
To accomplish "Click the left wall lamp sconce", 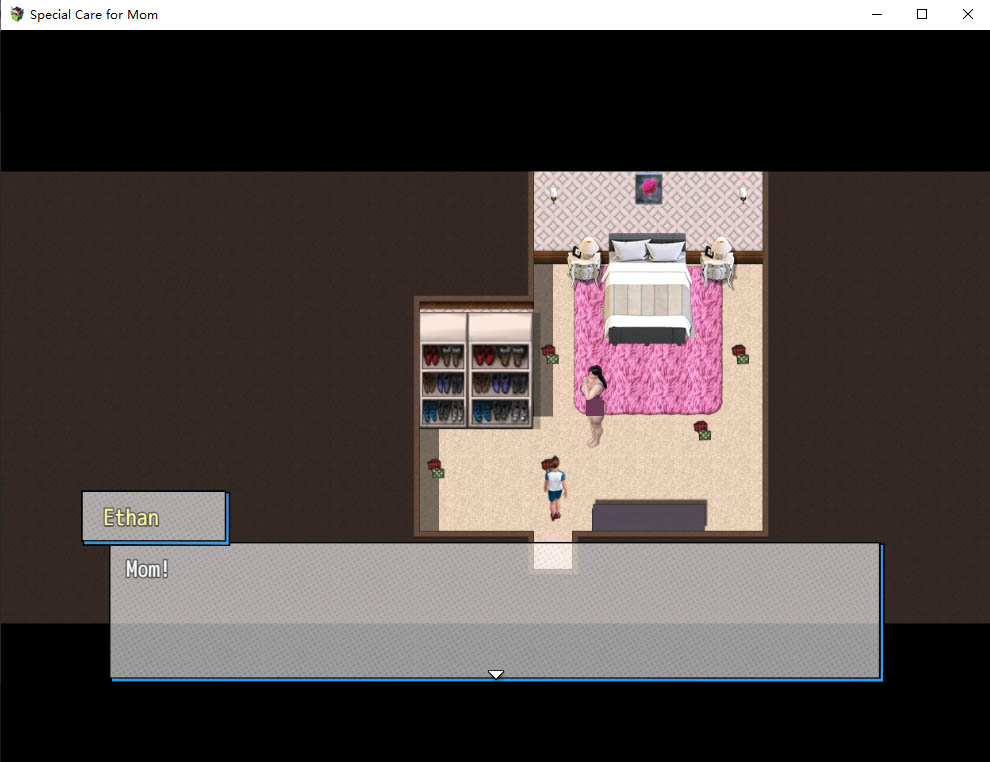I will click(553, 193).
